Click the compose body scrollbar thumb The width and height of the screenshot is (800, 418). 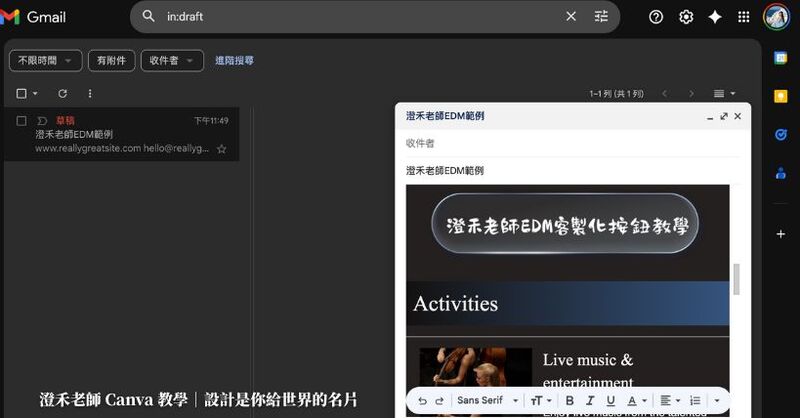(x=736, y=279)
